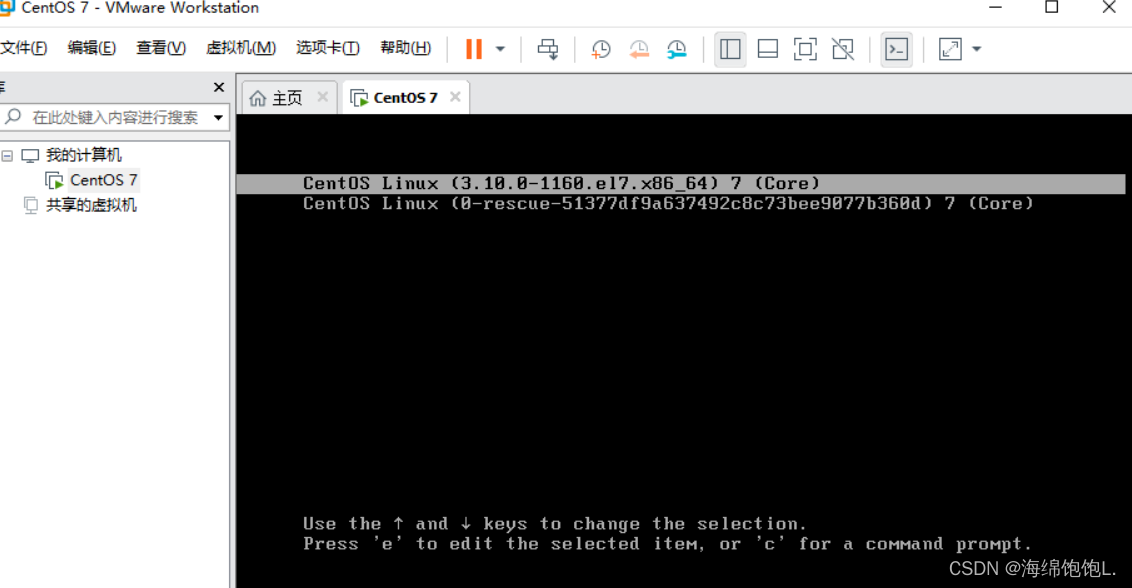1132x588 pixels.
Task: Close the library sidebar panel
Action: pyautogui.click(x=219, y=87)
